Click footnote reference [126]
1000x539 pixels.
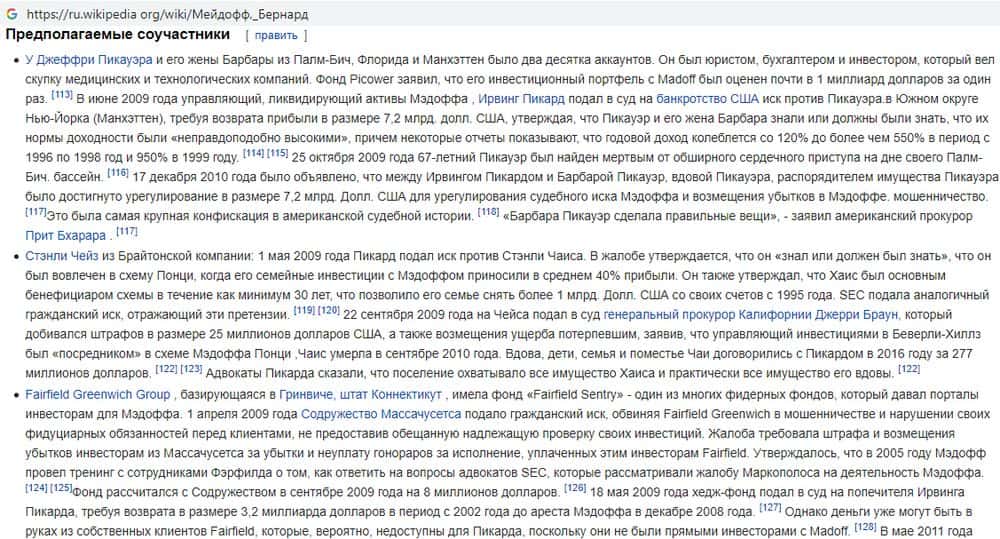[575, 488]
